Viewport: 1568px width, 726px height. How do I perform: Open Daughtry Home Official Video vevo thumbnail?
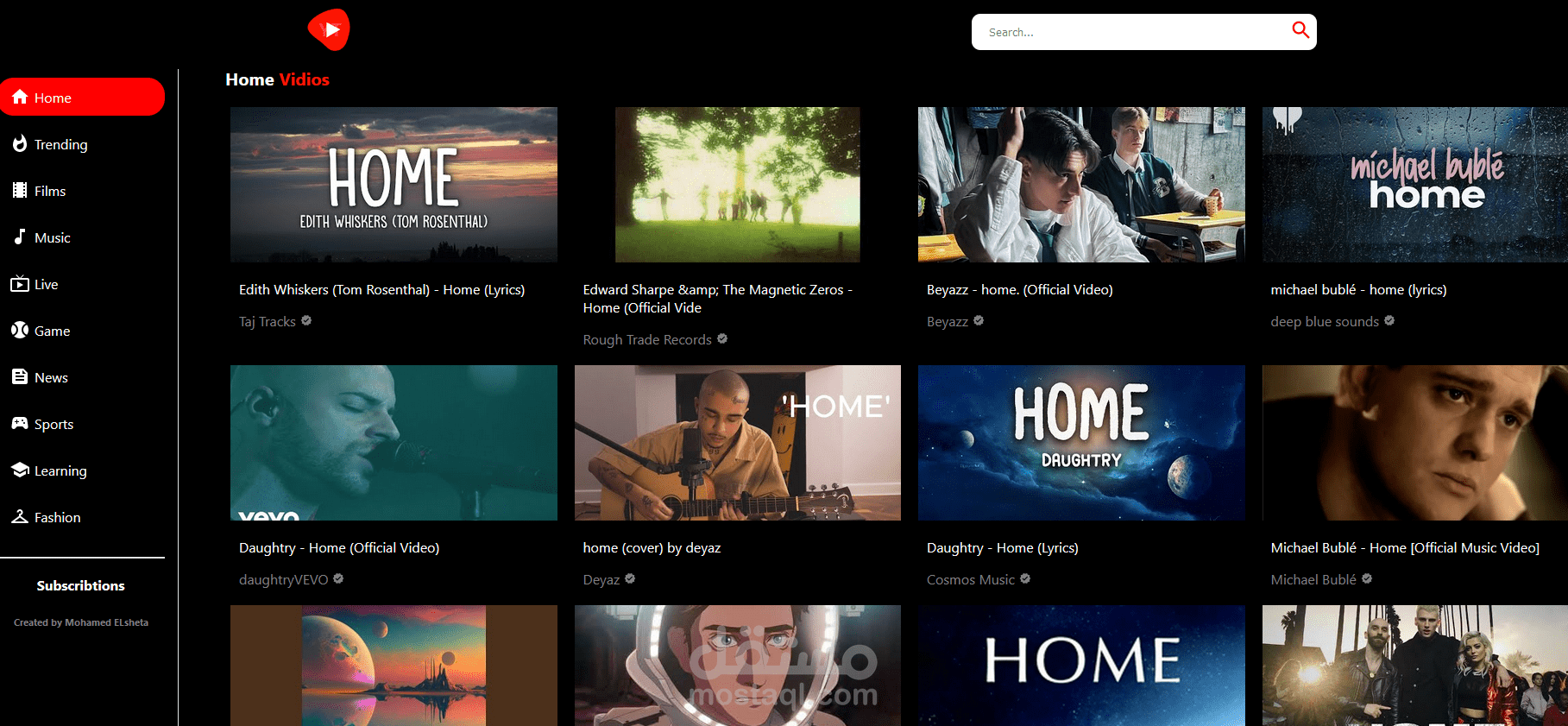click(x=394, y=443)
